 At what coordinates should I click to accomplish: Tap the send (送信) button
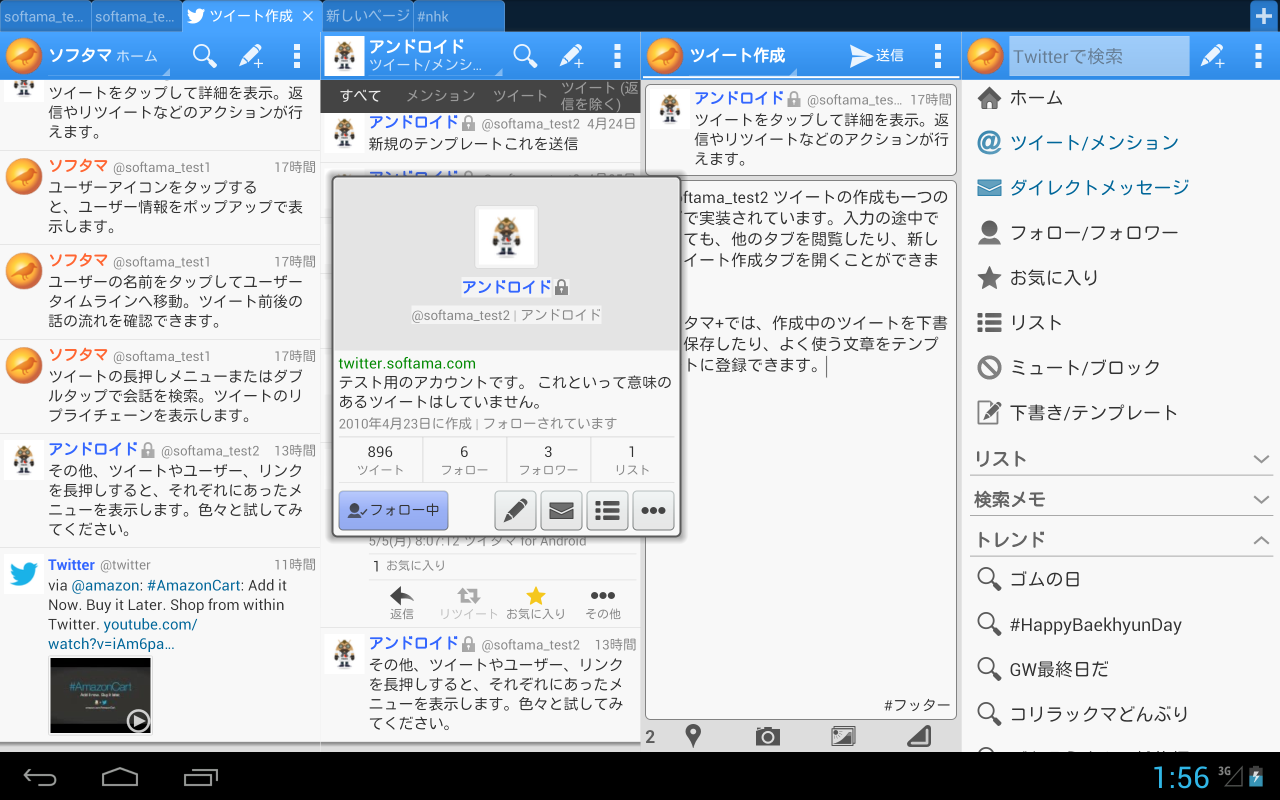click(x=876, y=56)
